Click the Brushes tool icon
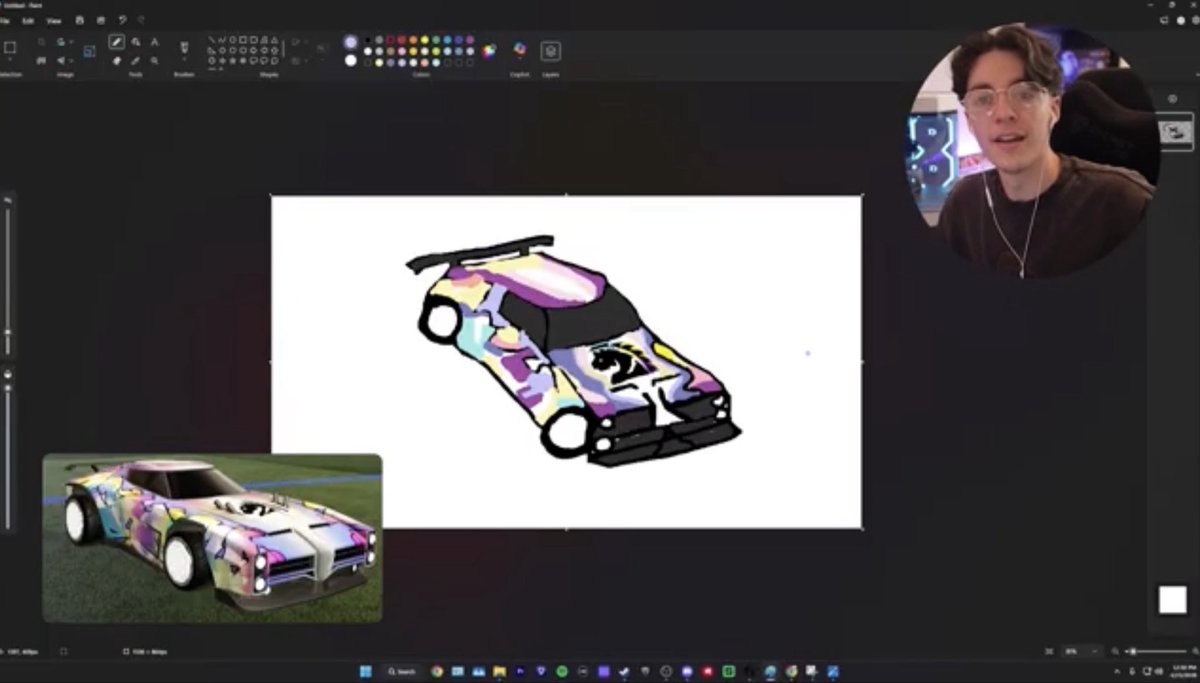 pyautogui.click(x=184, y=47)
